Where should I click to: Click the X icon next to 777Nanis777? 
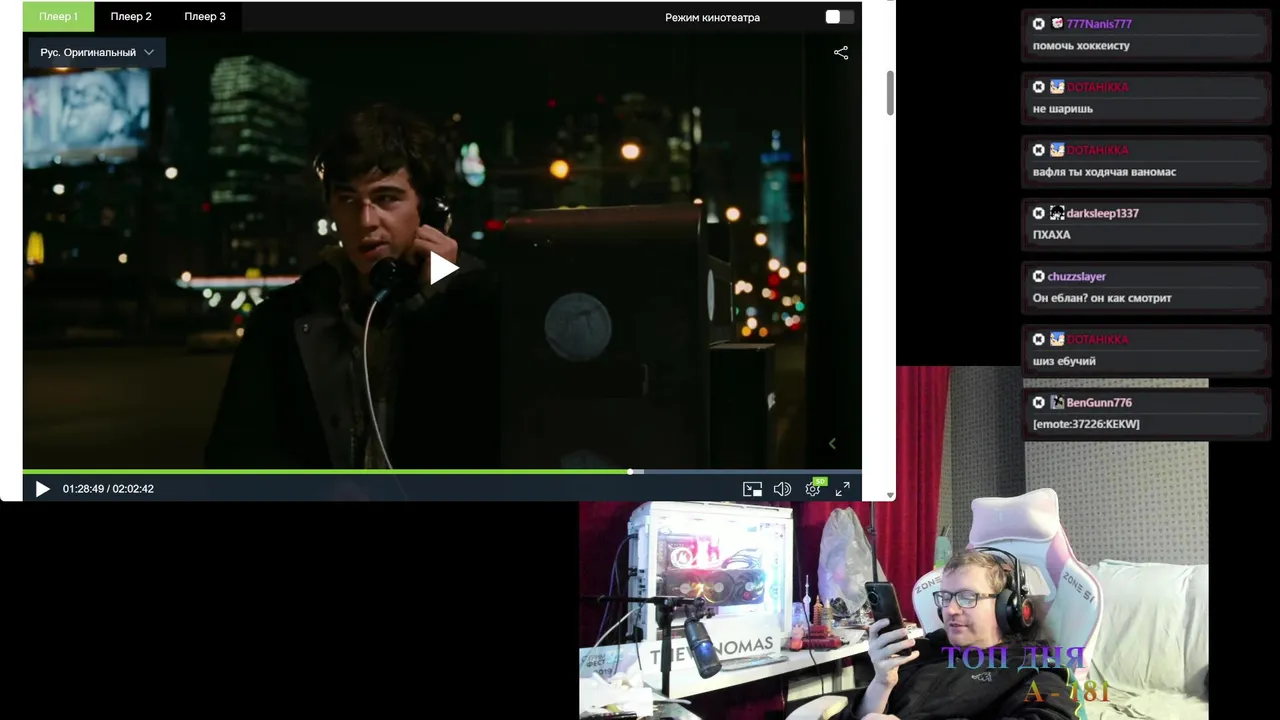coord(1039,24)
